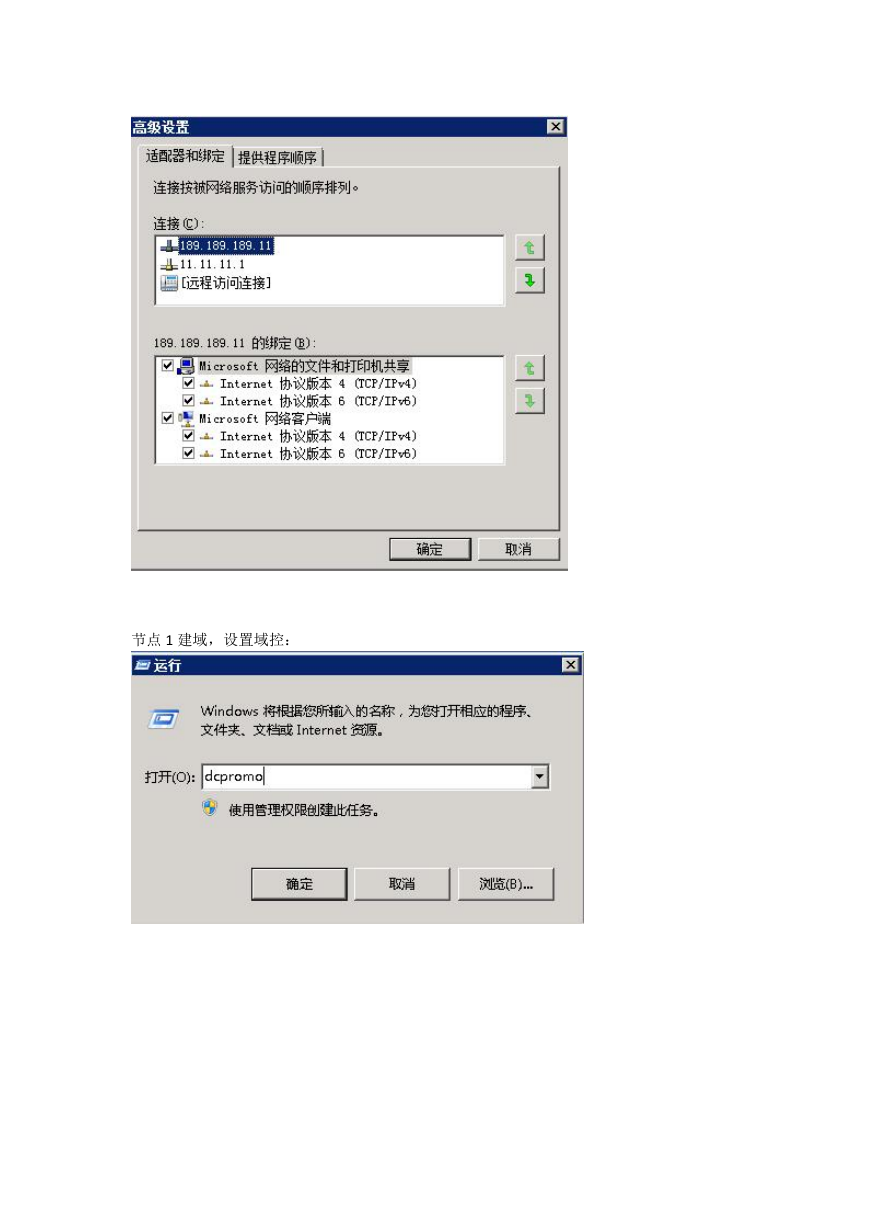Select the 189.189.189.11 connection
Image resolution: width=869 pixels, height=1228 pixels.
(225, 245)
